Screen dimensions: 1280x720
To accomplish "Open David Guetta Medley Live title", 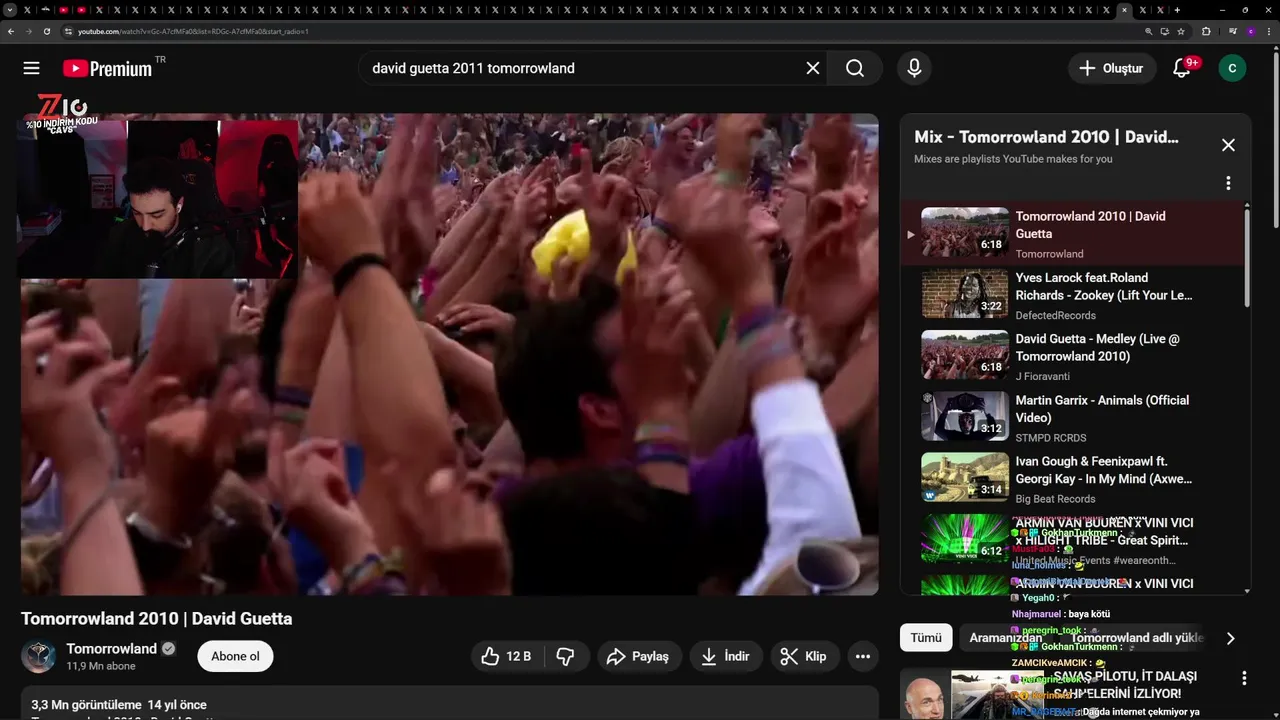I will (x=1097, y=347).
